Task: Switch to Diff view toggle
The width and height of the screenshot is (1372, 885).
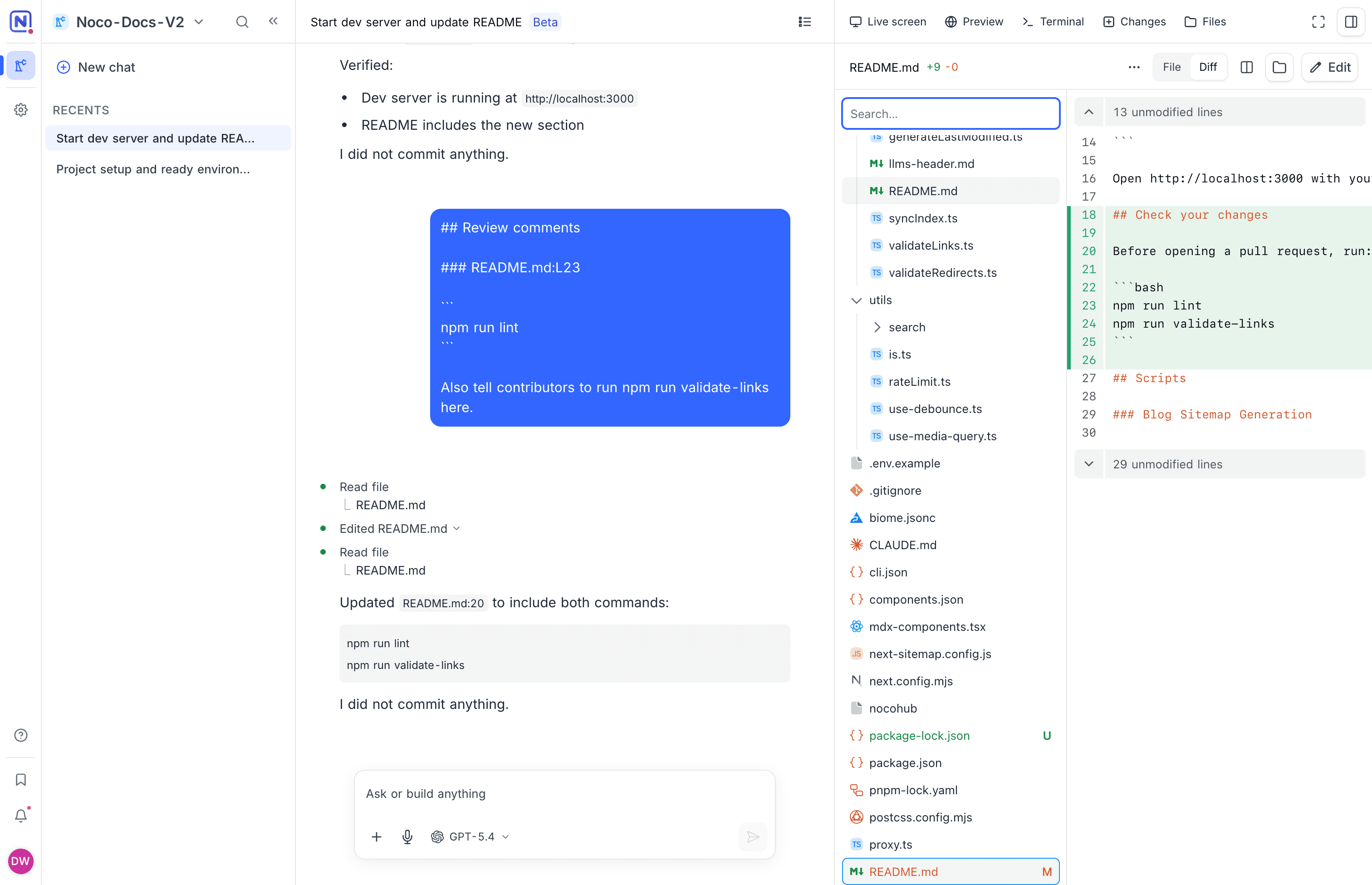Action: pyautogui.click(x=1208, y=67)
